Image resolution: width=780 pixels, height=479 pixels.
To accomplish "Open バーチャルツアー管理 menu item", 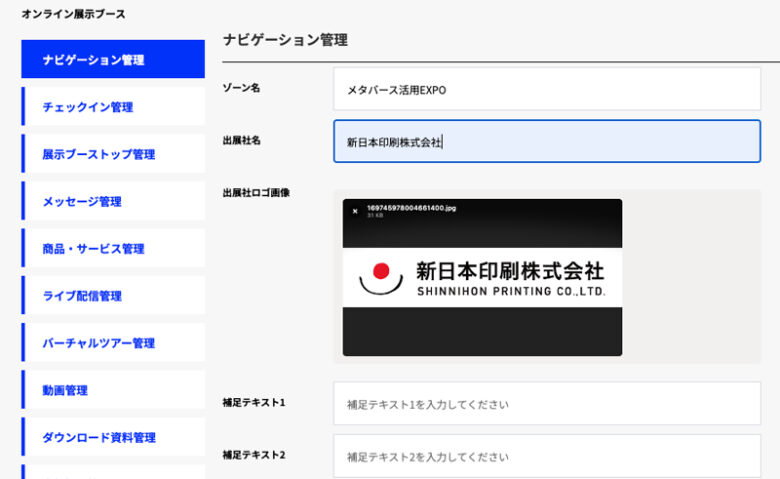I will (113, 343).
